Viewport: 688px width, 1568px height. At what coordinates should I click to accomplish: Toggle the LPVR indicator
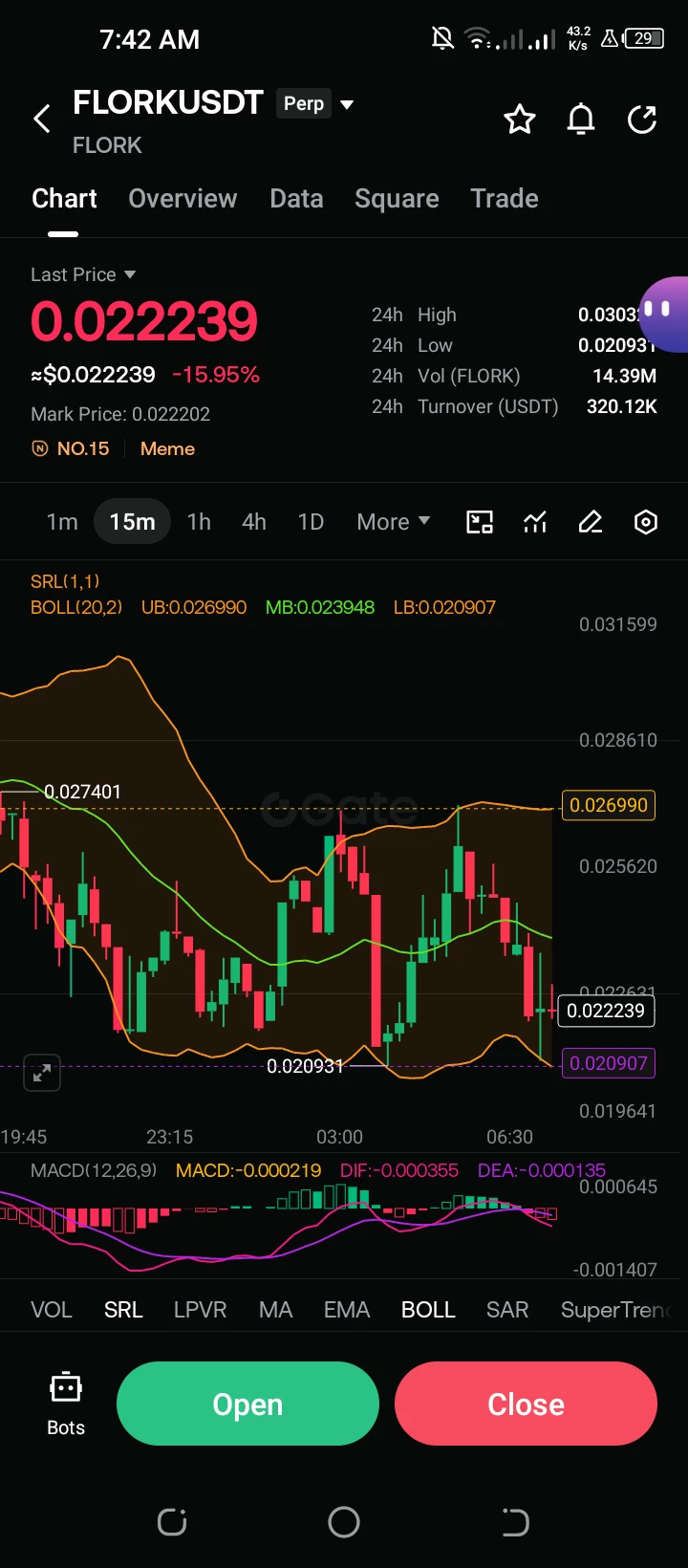click(200, 1310)
